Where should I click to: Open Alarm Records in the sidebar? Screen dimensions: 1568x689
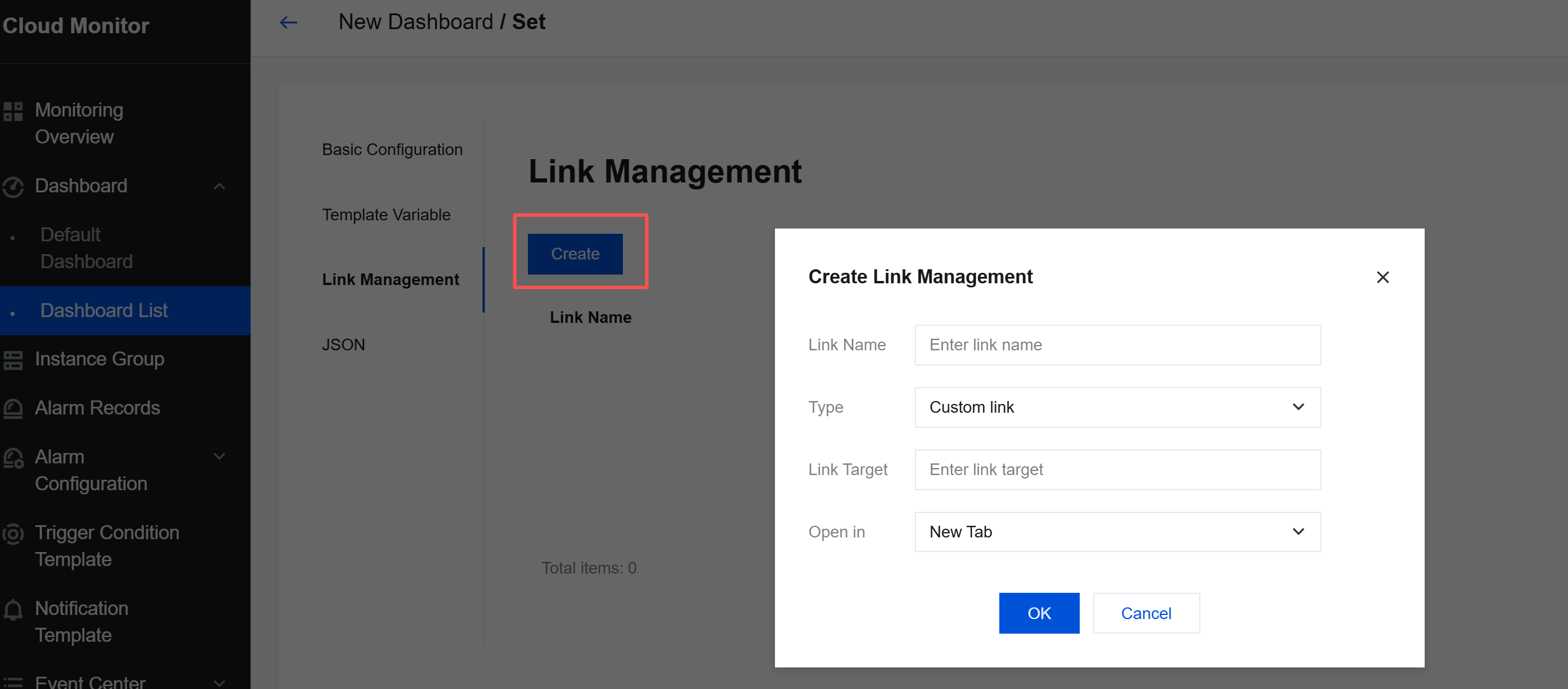pos(97,407)
